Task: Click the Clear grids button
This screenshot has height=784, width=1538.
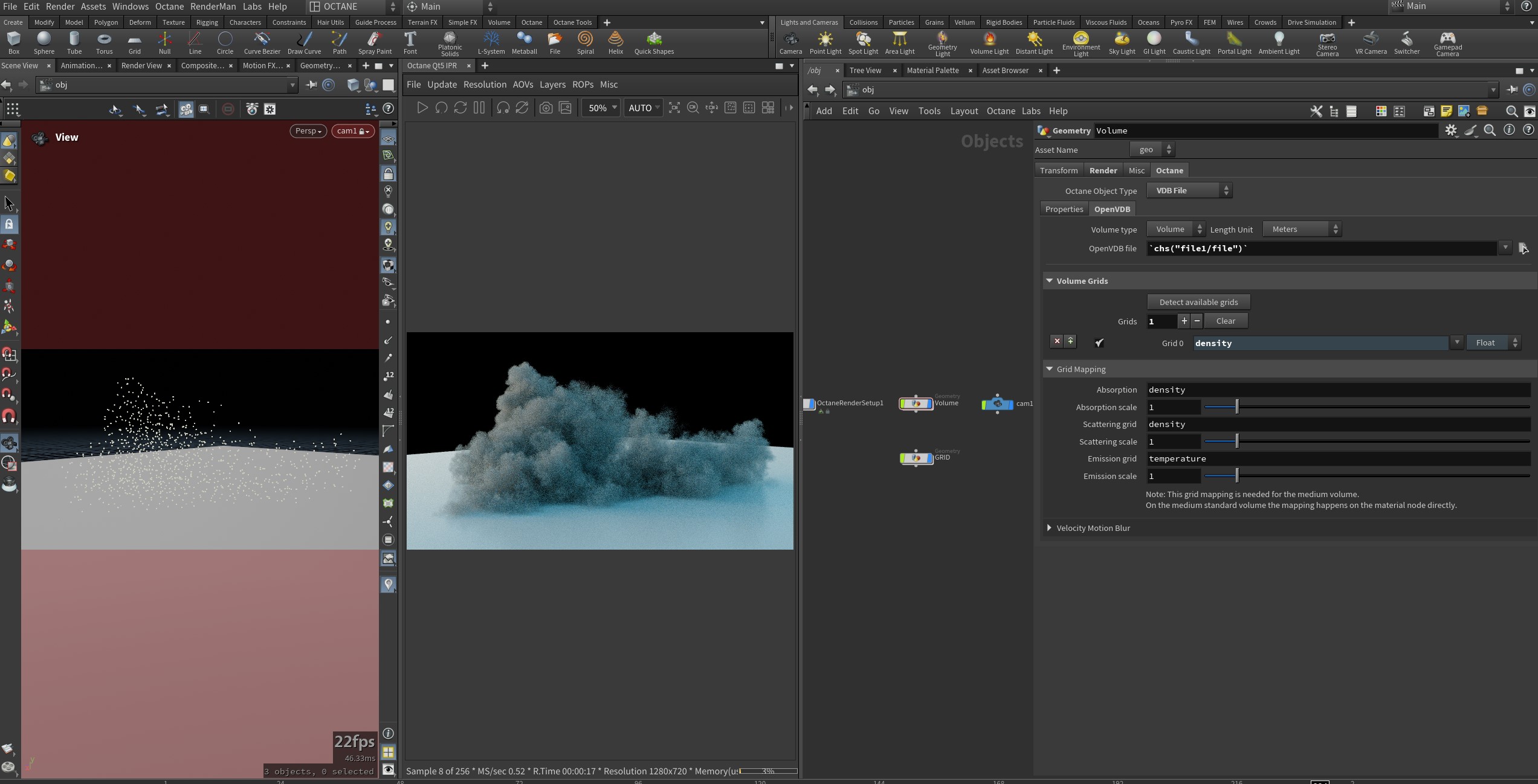Action: tap(1225, 321)
